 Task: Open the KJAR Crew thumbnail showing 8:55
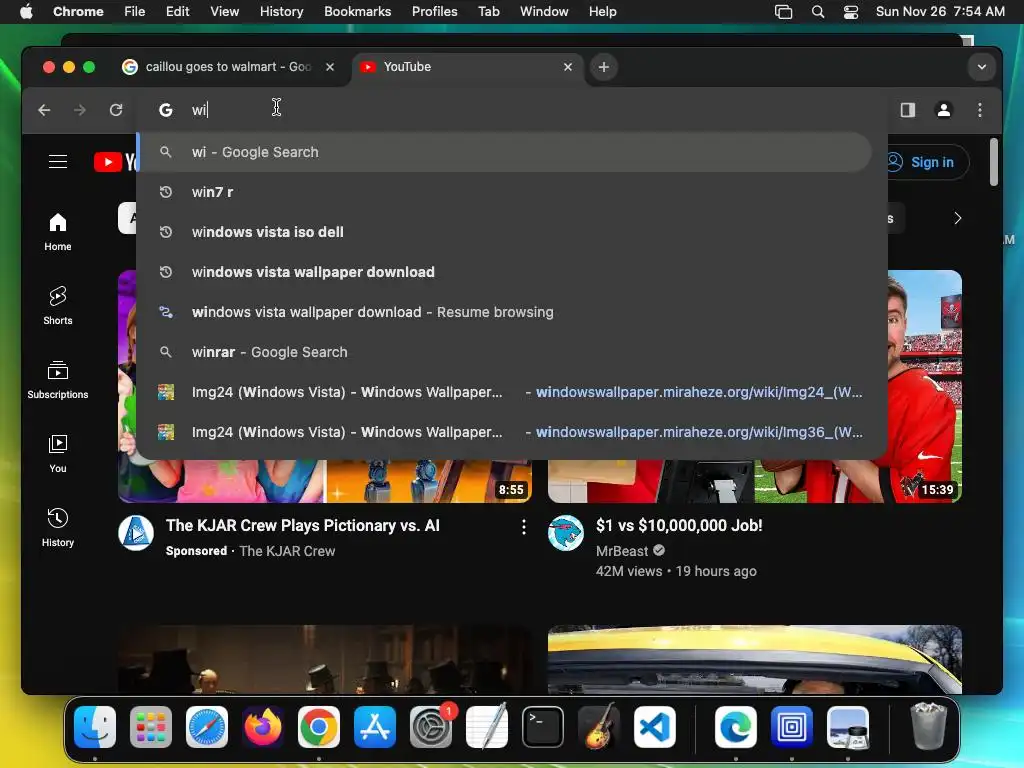click(325, 481)
